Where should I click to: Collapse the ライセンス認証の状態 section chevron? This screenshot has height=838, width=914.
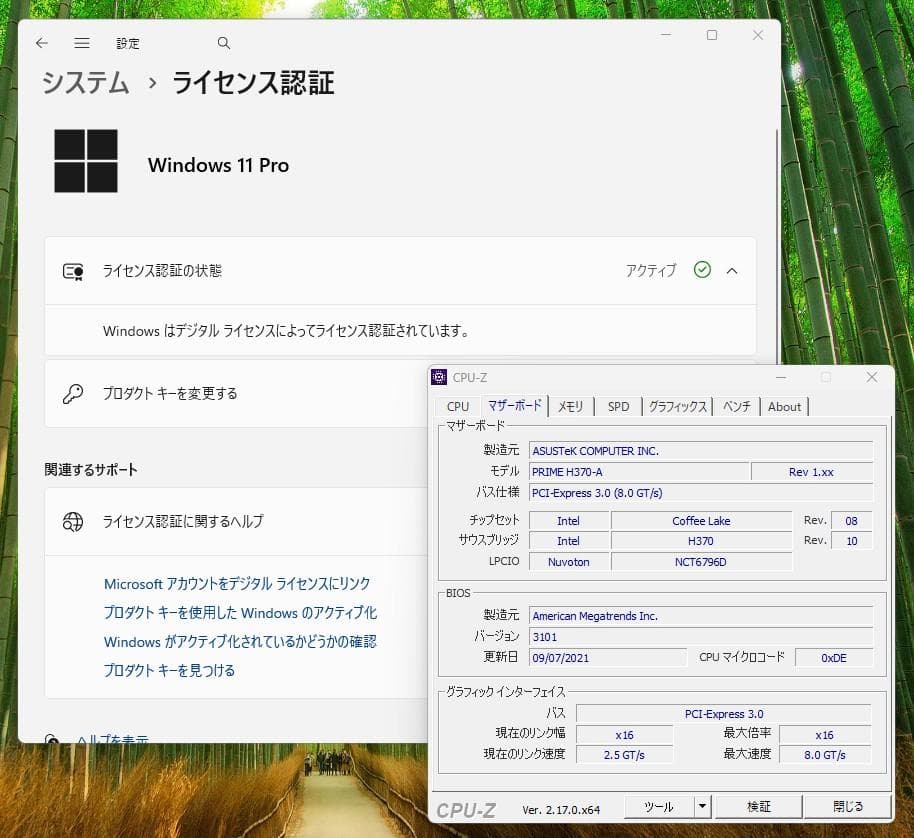pos(732,271)
